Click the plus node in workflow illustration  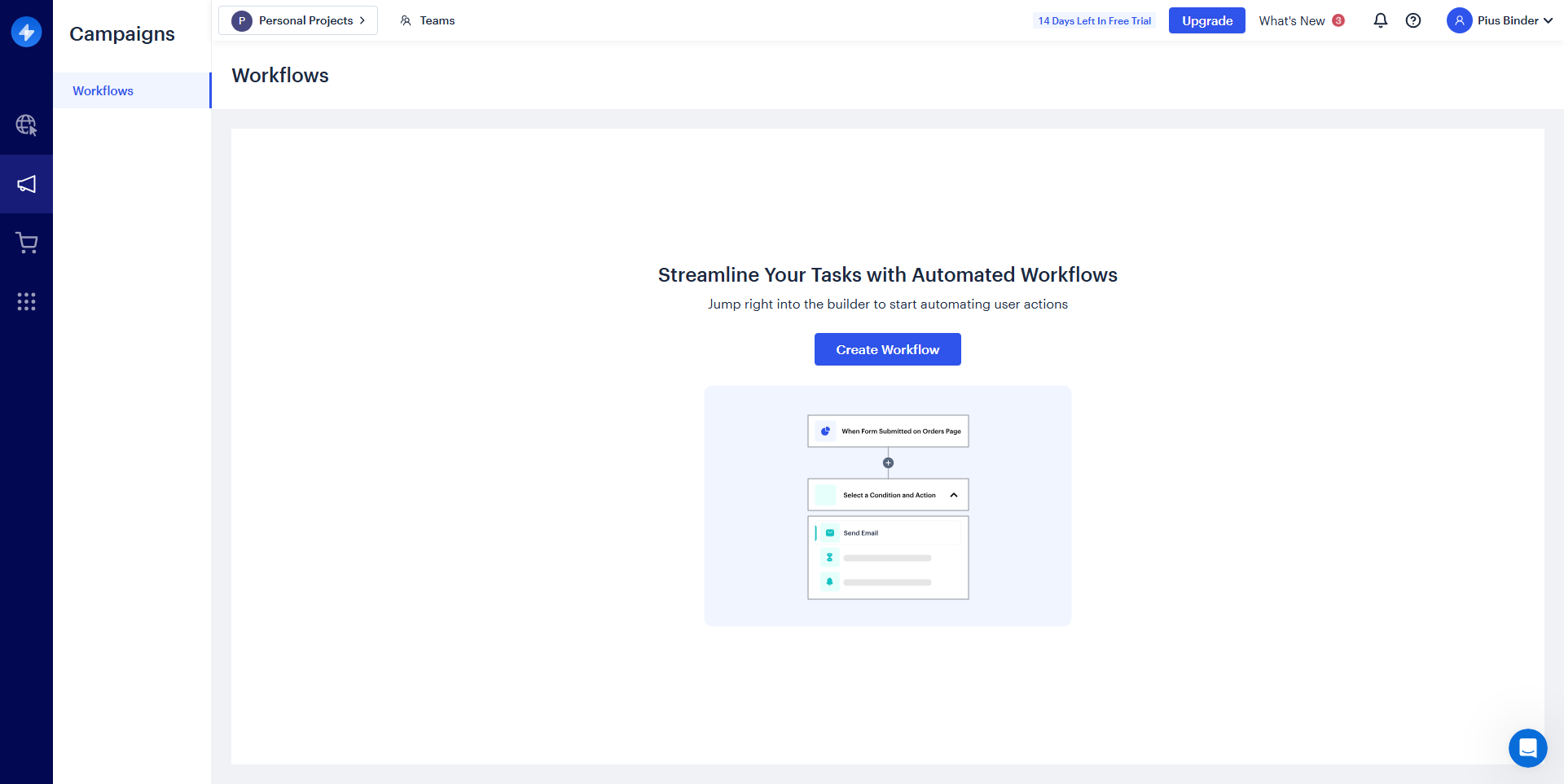(x=888, y=462)
